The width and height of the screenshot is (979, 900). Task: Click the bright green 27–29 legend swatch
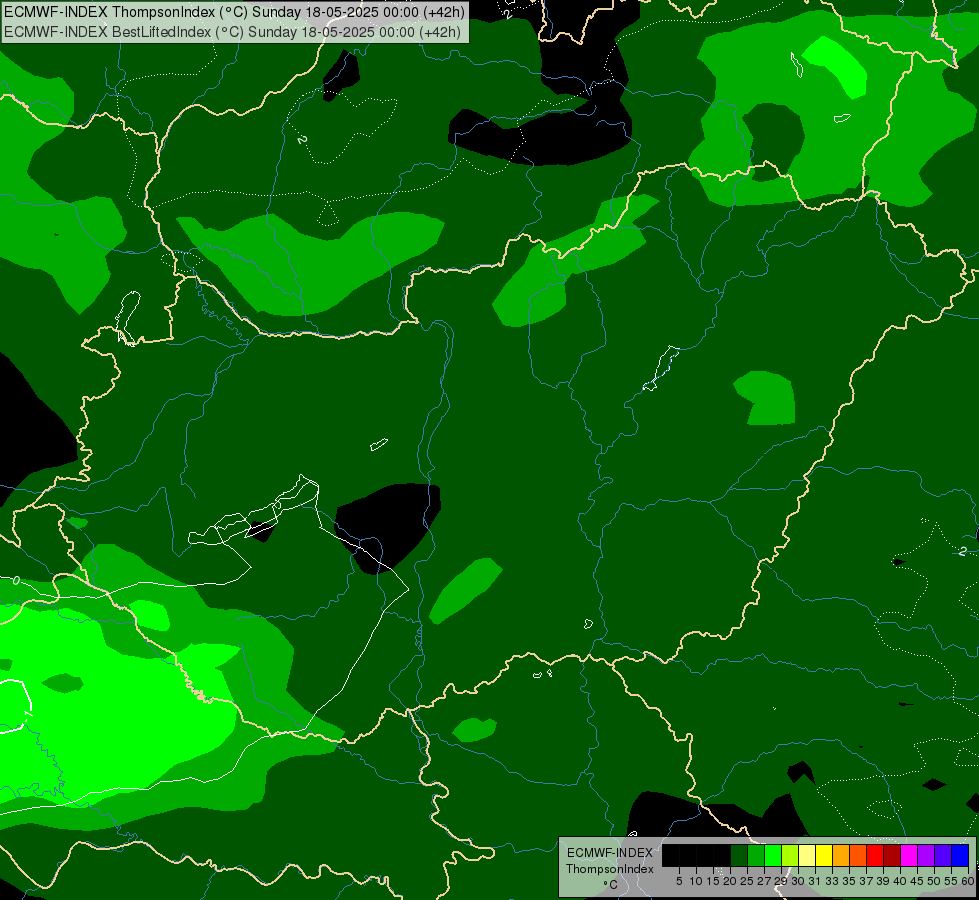click(x=773, y=855)
